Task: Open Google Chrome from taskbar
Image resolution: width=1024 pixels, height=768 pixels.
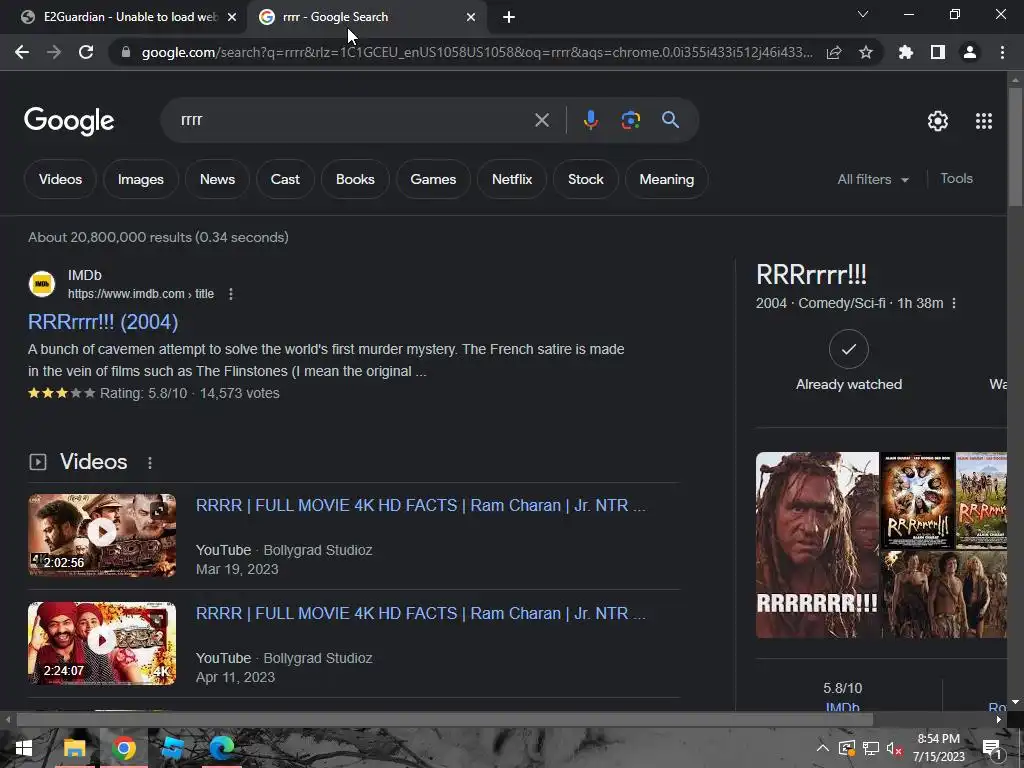Action: point(123,748)
